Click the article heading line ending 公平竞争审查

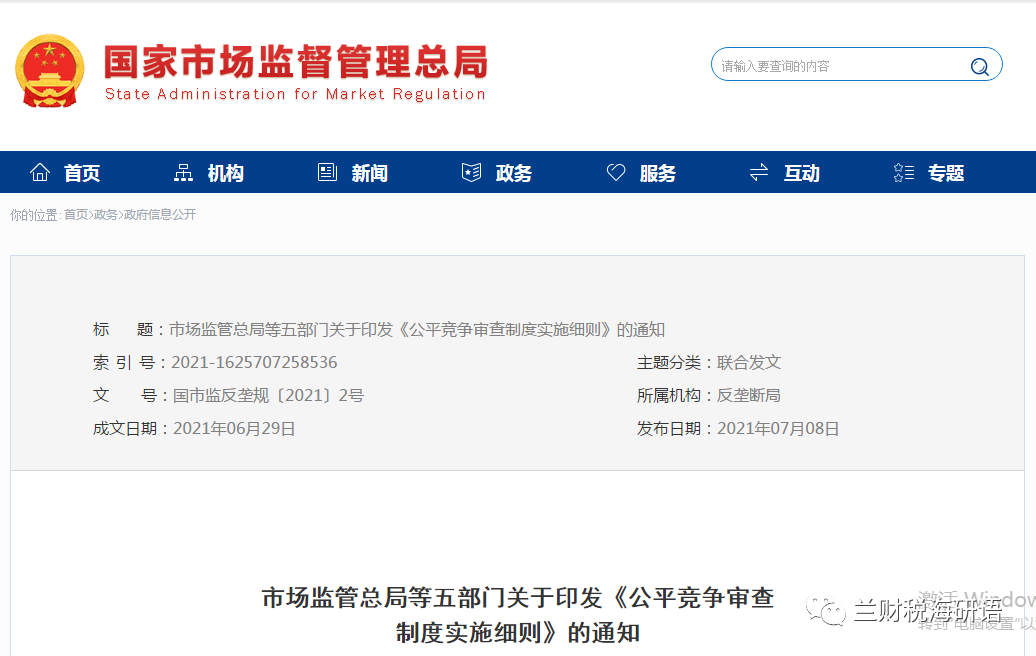[x=518, y=598]
